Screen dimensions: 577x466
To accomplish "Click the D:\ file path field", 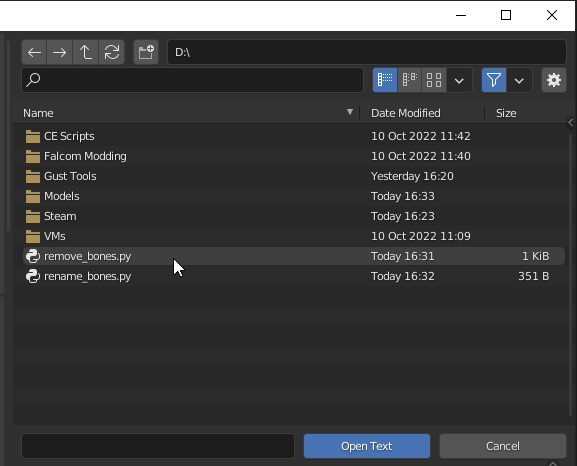I will point(367,52).
